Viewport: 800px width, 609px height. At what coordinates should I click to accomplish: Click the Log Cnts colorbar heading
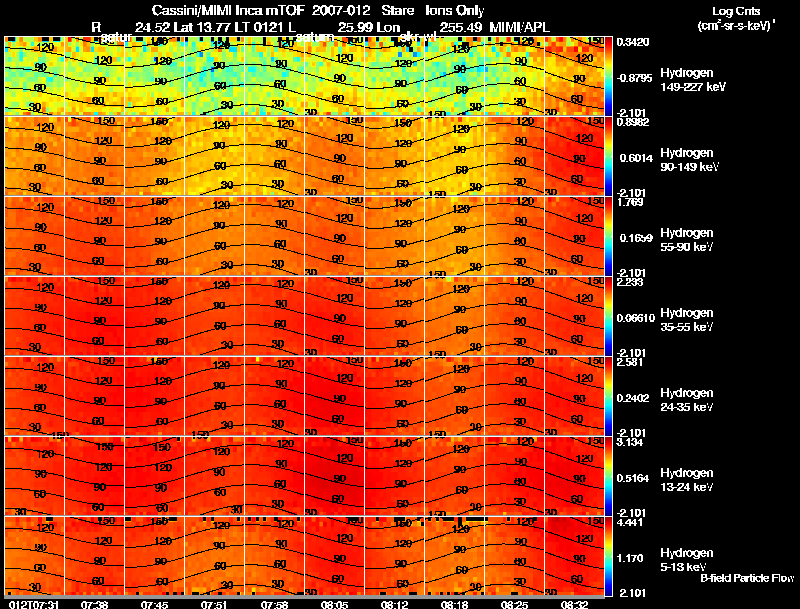tap(736, 11)
